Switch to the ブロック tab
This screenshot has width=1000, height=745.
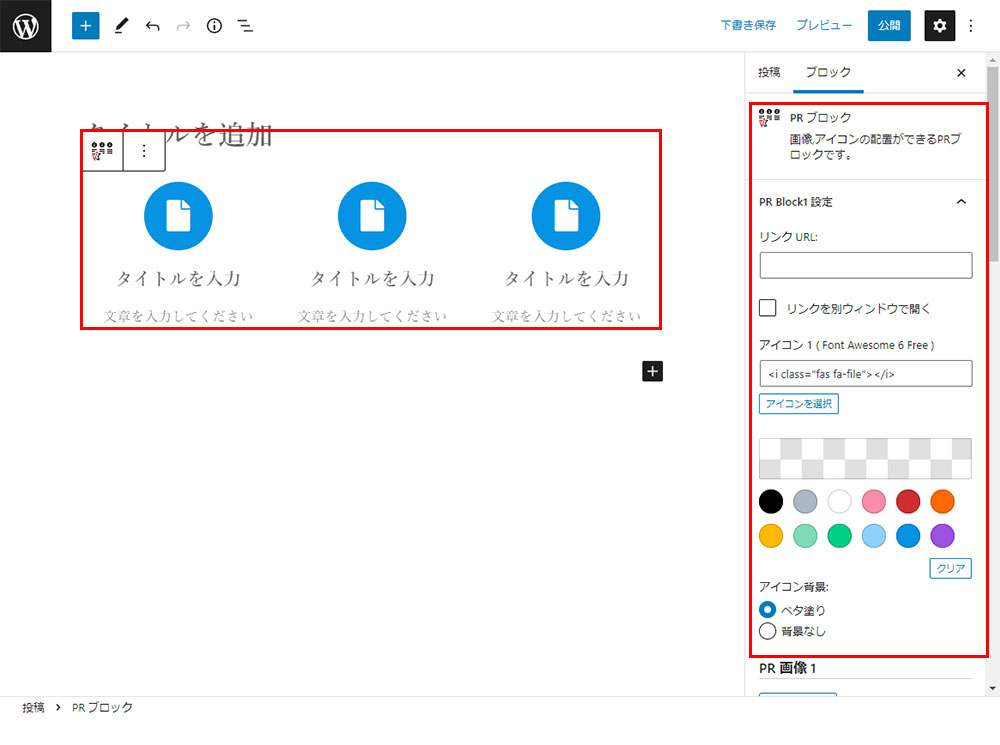pos(828,73)
